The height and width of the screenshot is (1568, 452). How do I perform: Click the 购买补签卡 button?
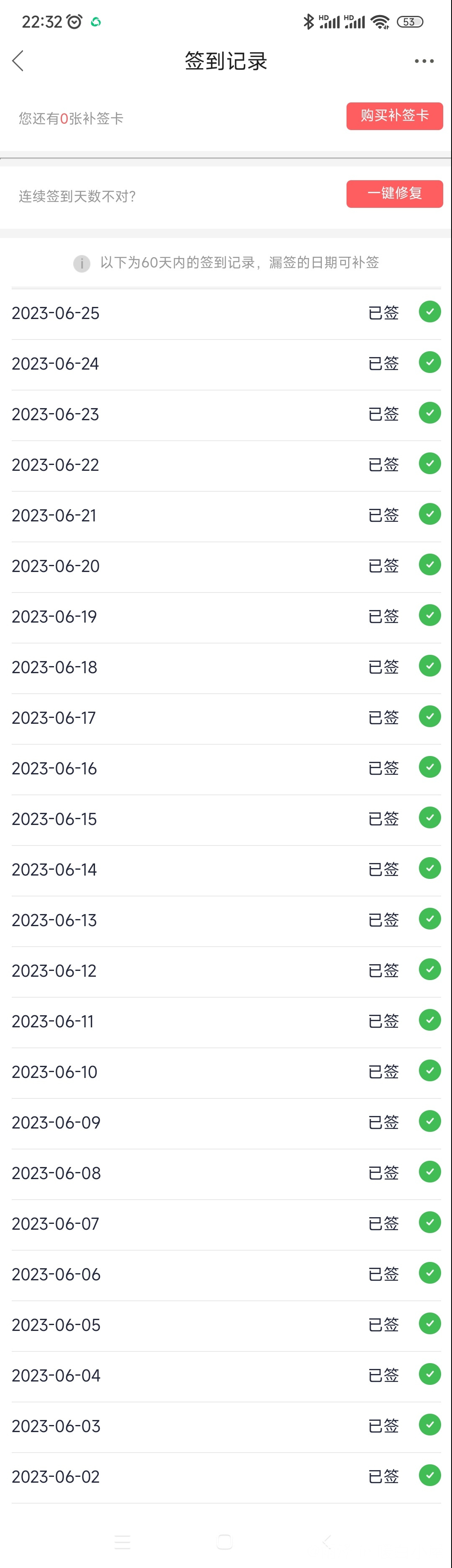point(395,116)
